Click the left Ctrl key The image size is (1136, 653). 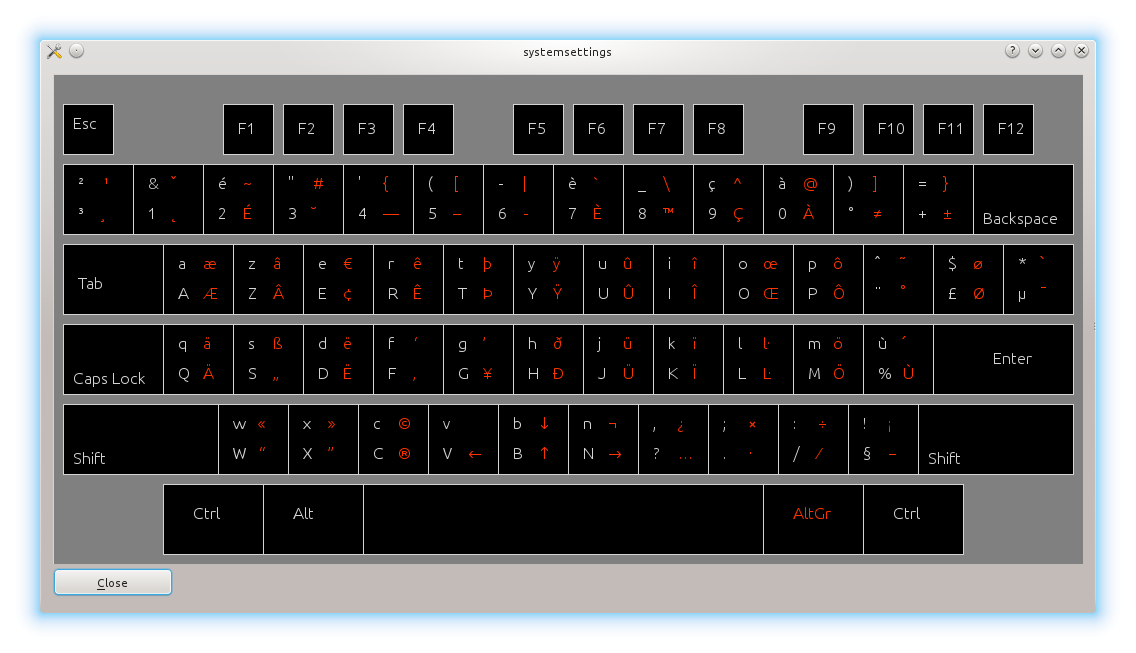point(213,519)
